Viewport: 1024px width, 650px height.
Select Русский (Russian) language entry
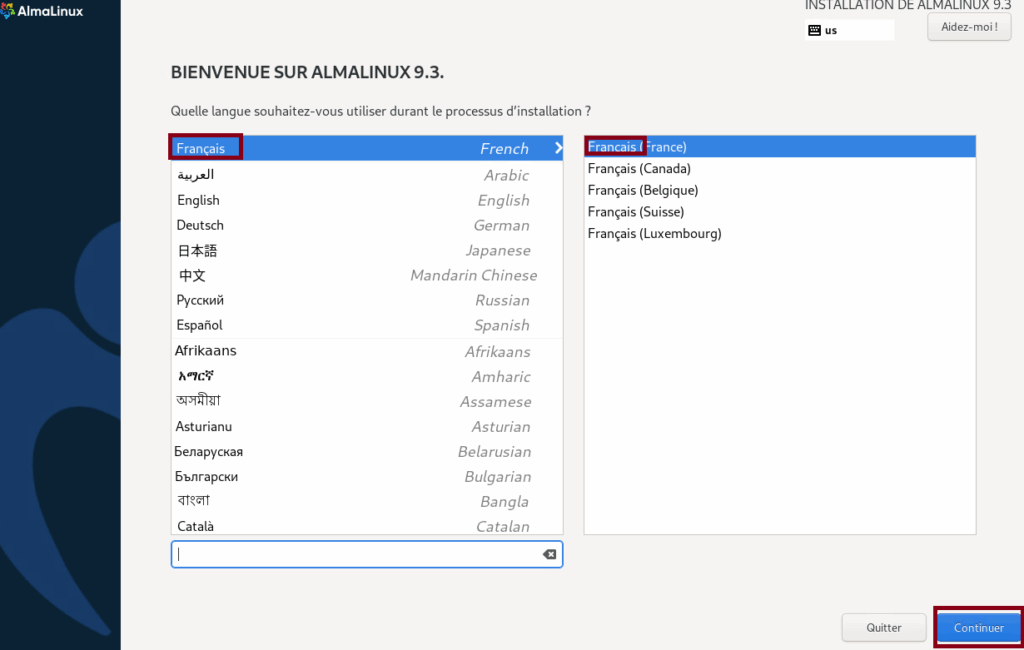(300, 300)
